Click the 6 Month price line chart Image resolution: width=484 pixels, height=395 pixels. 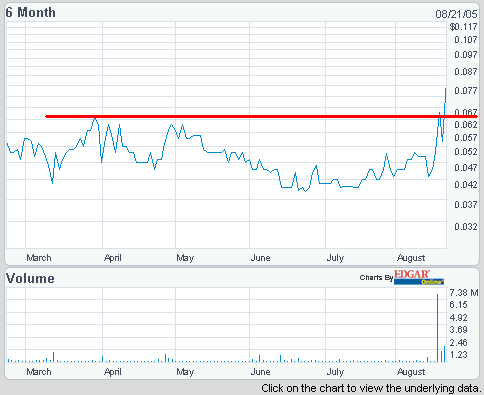click(x=226, y=135)
